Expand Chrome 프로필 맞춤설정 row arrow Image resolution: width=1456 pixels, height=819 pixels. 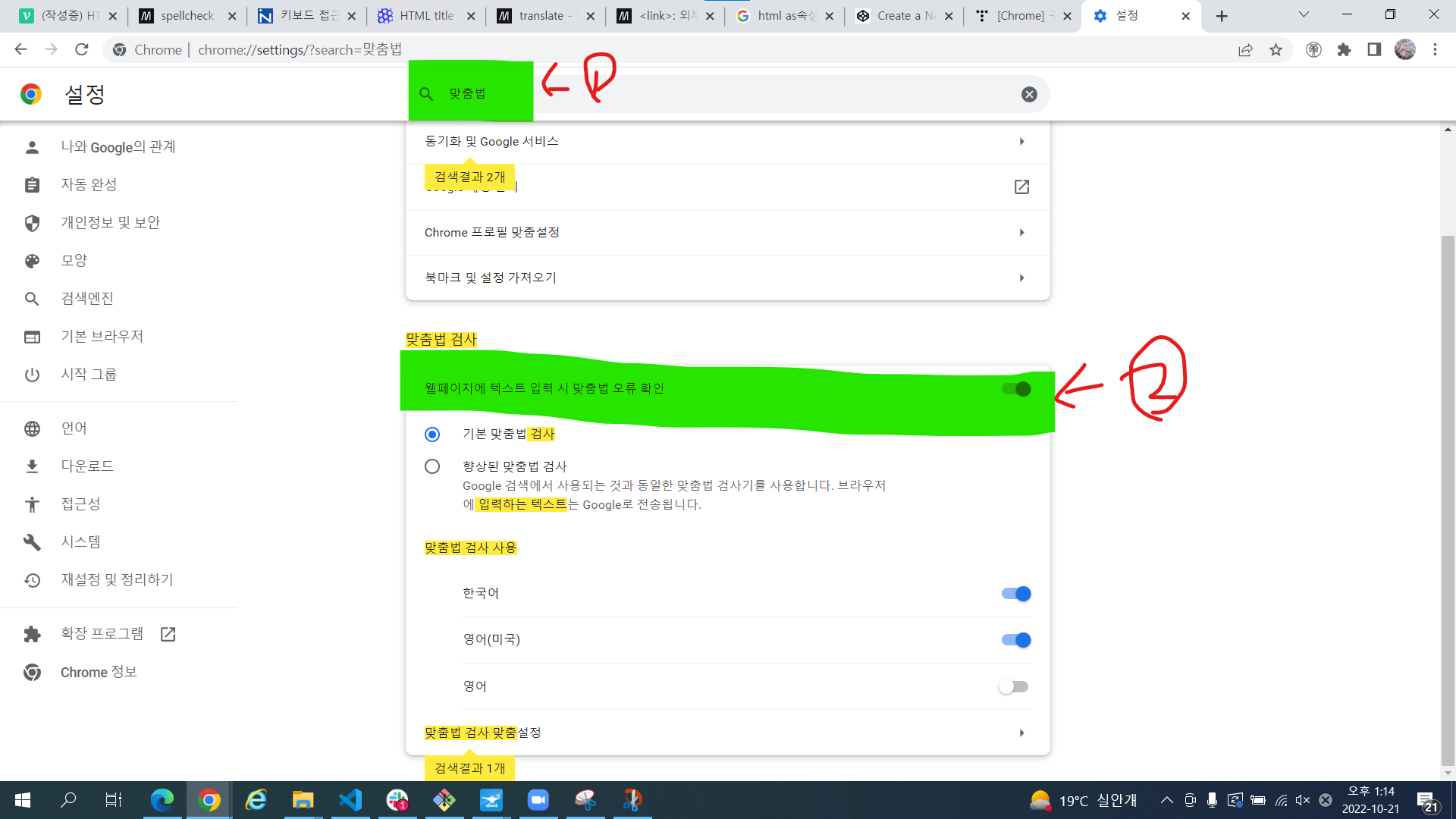point(1021,233)
